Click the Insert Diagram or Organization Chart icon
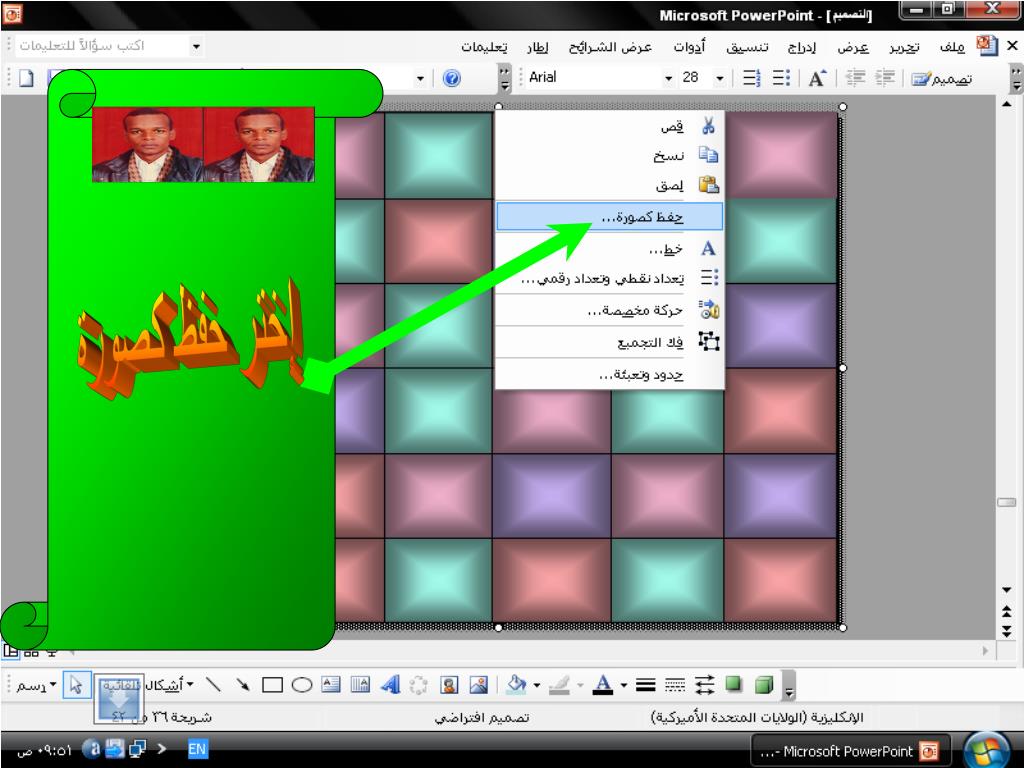This screenshot has height=768, width=1024. (x=419, y=685)
